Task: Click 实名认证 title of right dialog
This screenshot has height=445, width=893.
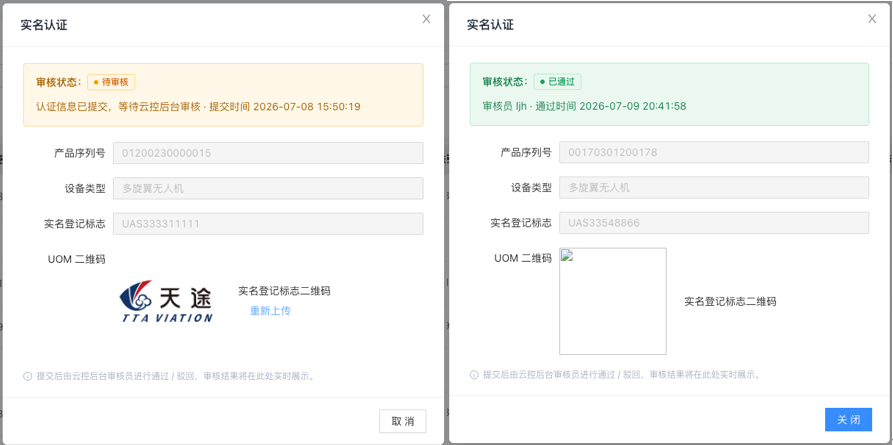Action: tap(490, 25)
